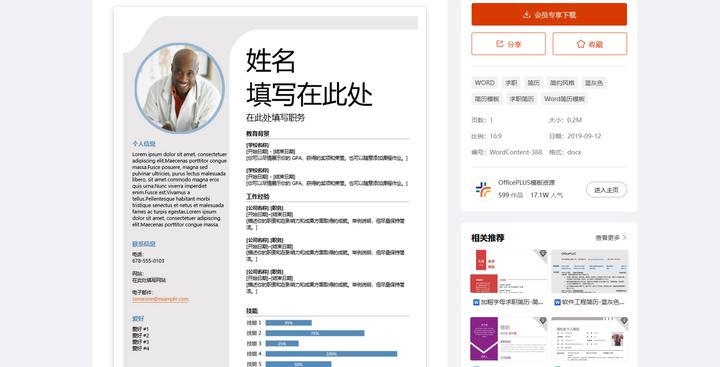720x367 pixels.
Task: Click the 大小: 0.2M text
Action: (565, 120)
